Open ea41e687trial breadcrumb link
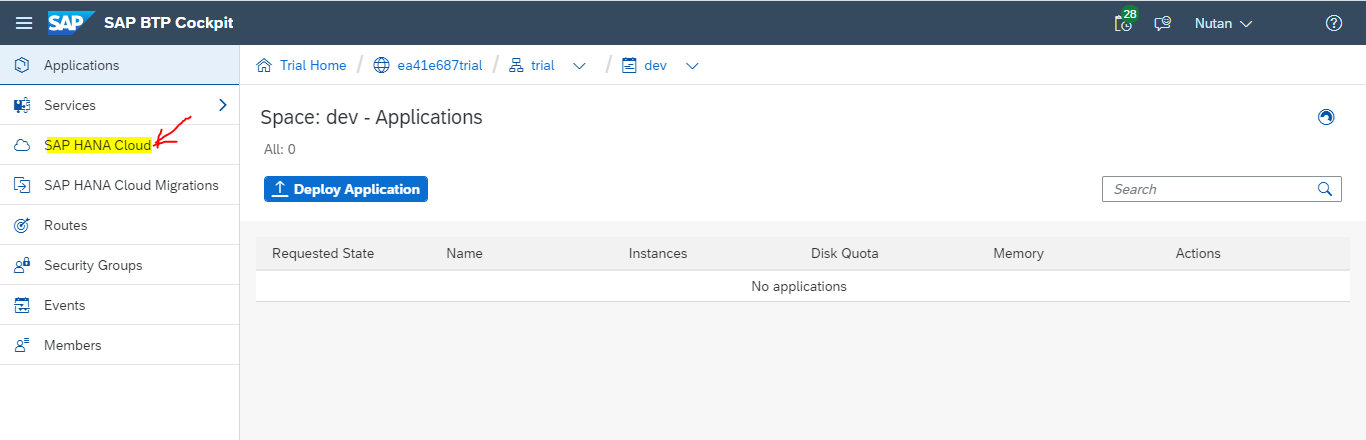 click(440, 65)
